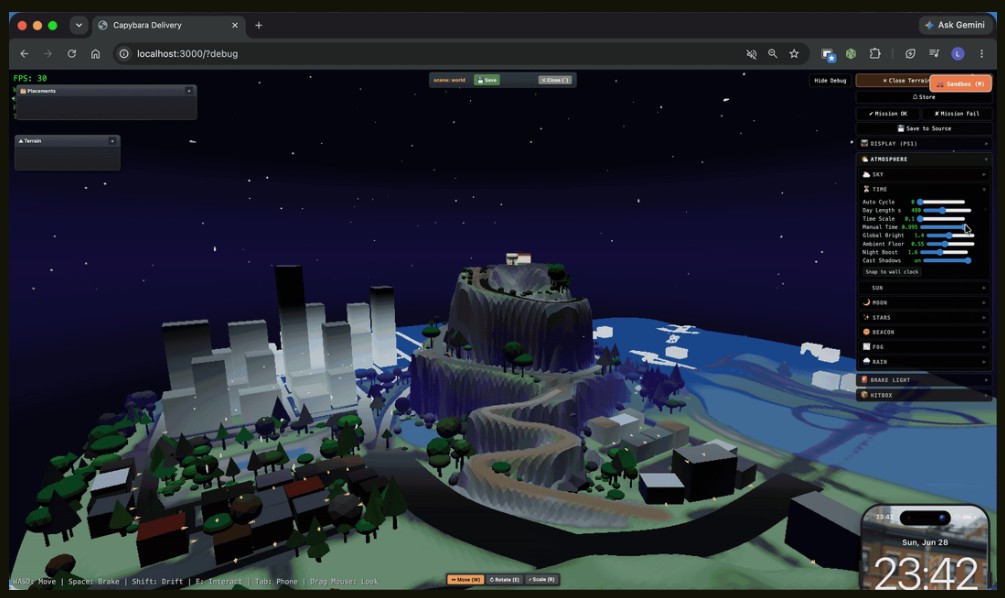Expand the MOON subsection

[x=924, y=303]
